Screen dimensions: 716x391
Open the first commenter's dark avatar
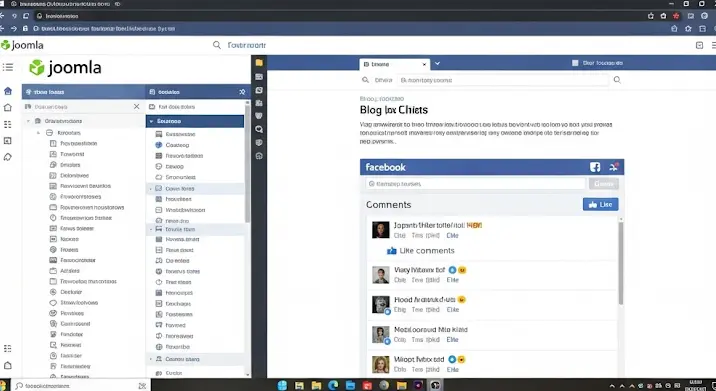380,230
